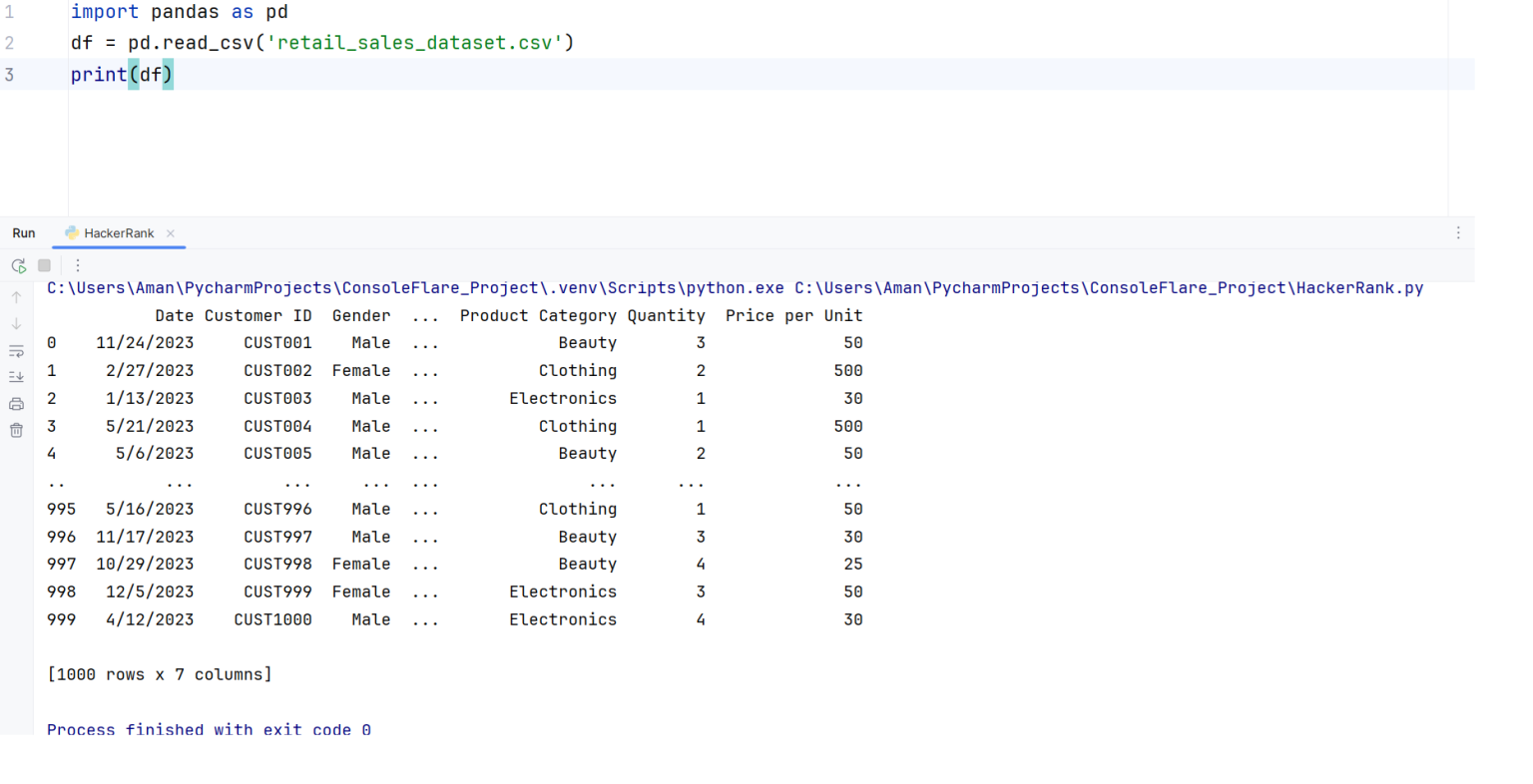The image size is (1533, 784).
Task: Print the console output
Action: click(16, 403)
